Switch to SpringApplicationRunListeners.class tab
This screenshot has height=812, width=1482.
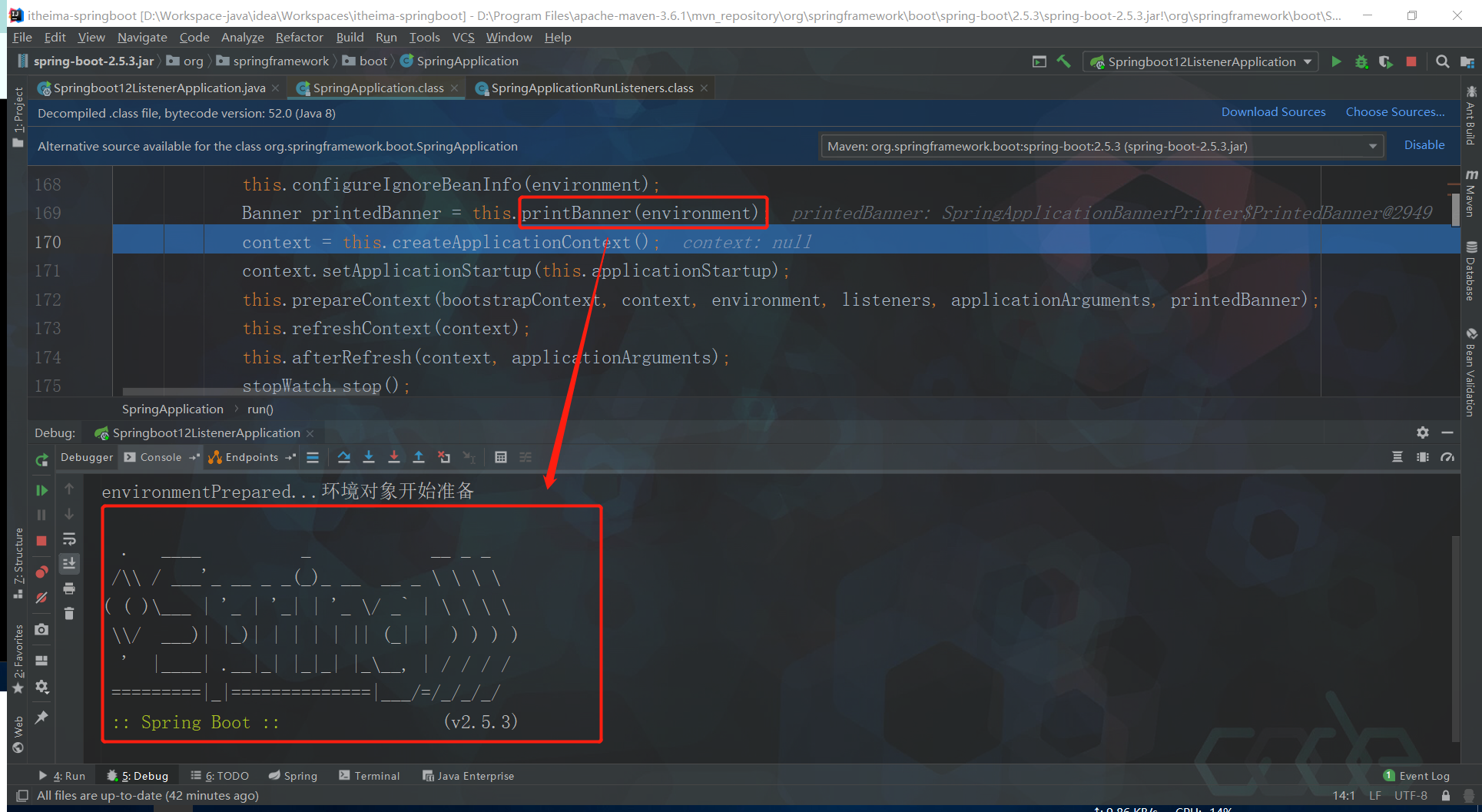pos(592,88)
